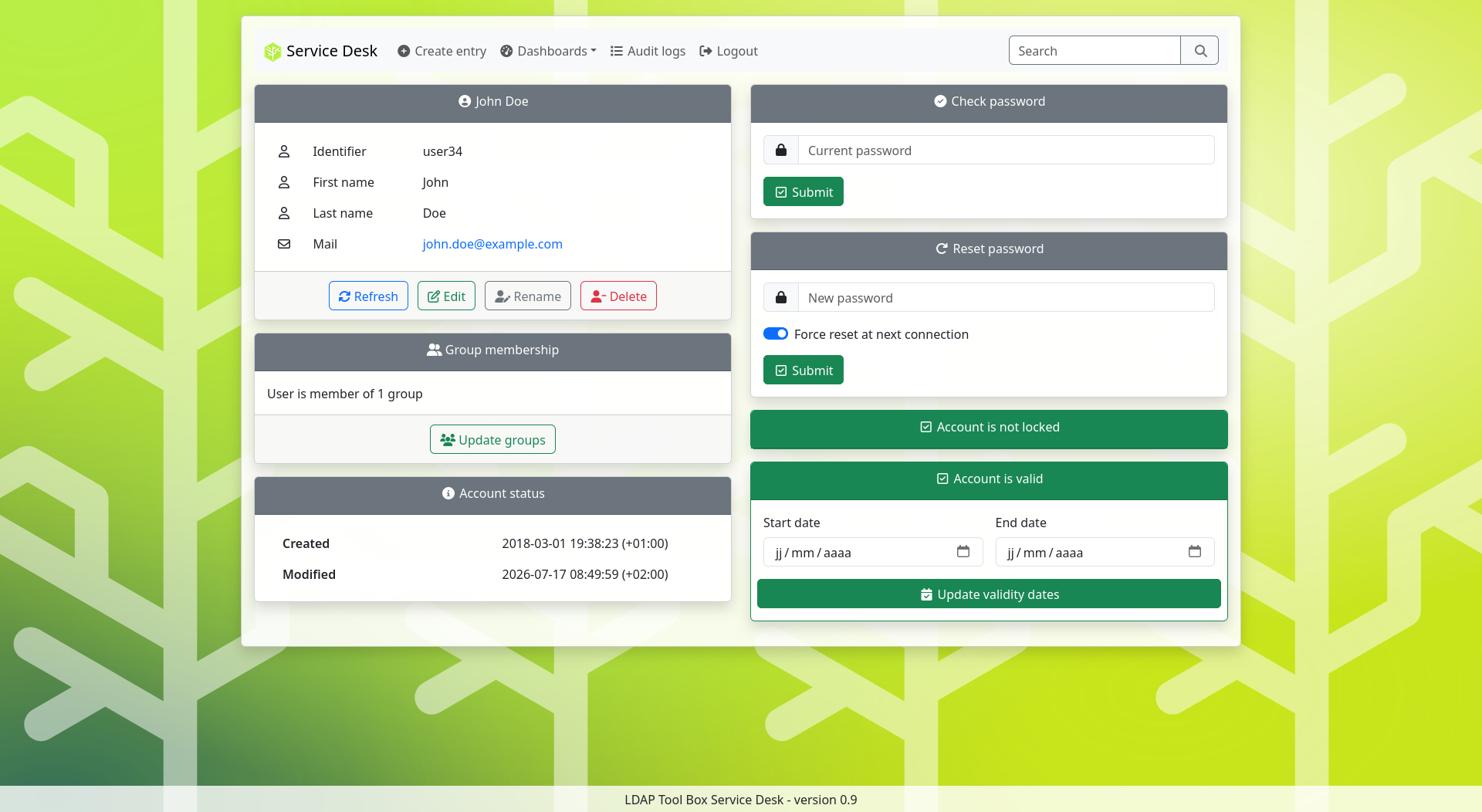Click the Last name value Doe
Screen dimensions: 1482x812
[435, 213]
